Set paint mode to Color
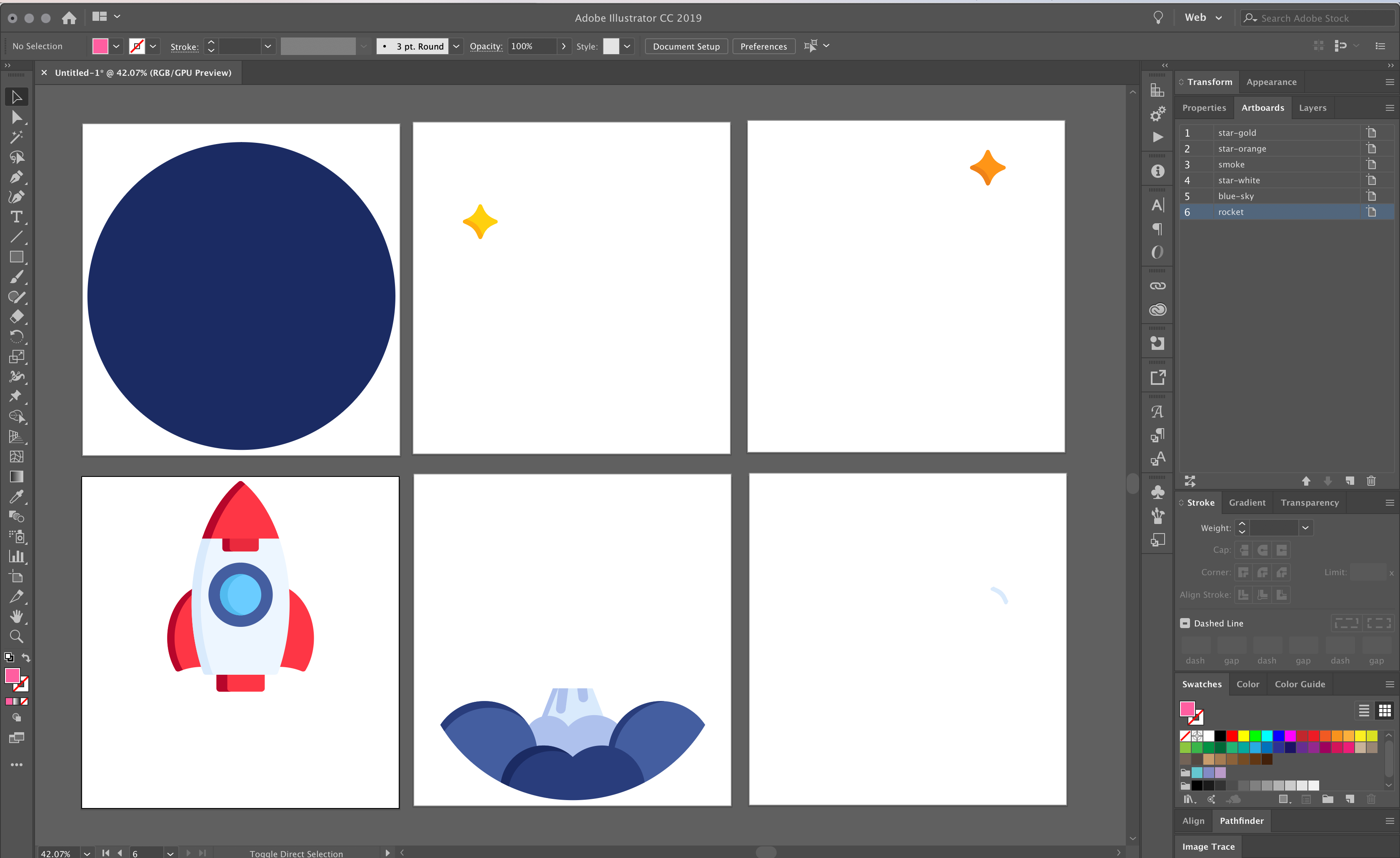Image resolution: width=1400 pixels, height=858 pixels. pyautogui.click(x=9, y=701)
